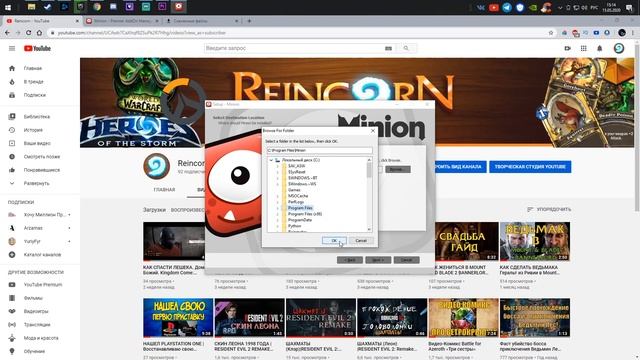The image size is (640, 360).
Task: Expand the Program Files folder node
Action: tap(278, 208)
